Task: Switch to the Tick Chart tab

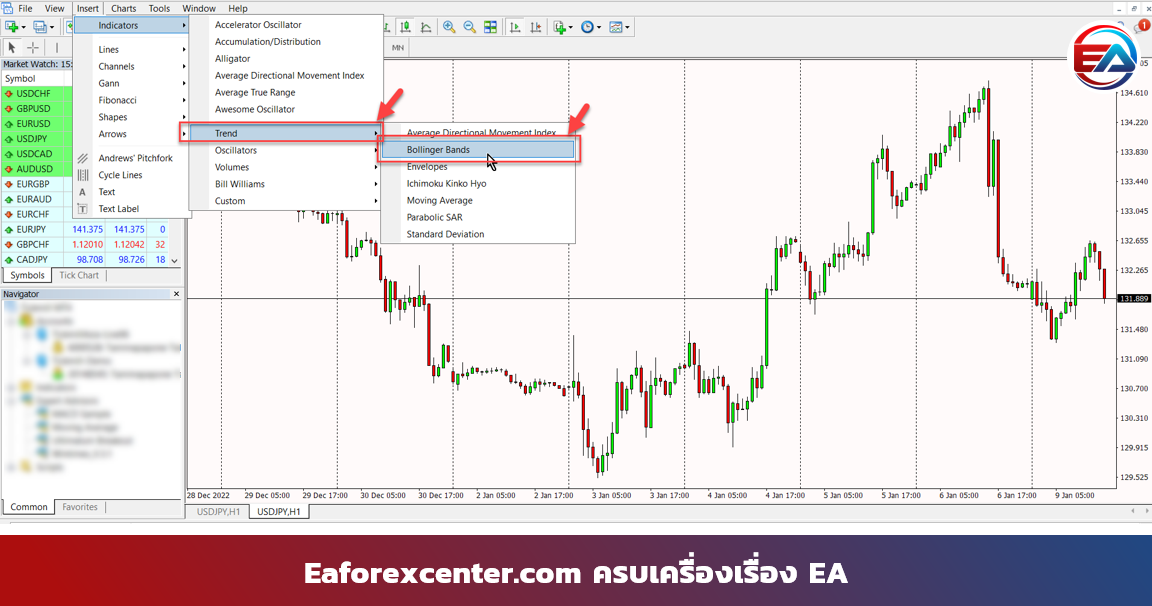Action: pyautogui.click(x=79, y=275)
